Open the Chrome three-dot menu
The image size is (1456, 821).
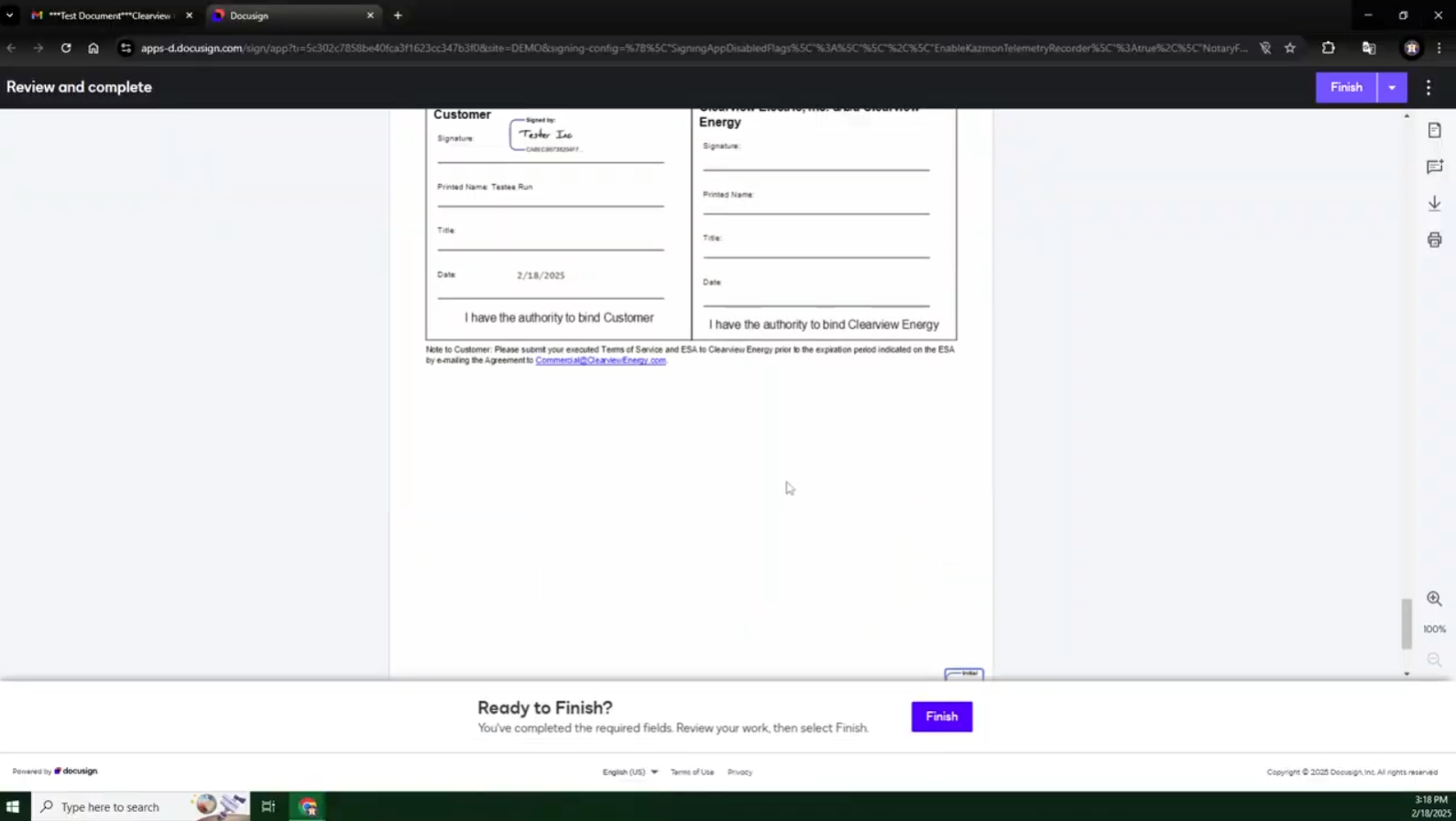[x=1440, y=48]
